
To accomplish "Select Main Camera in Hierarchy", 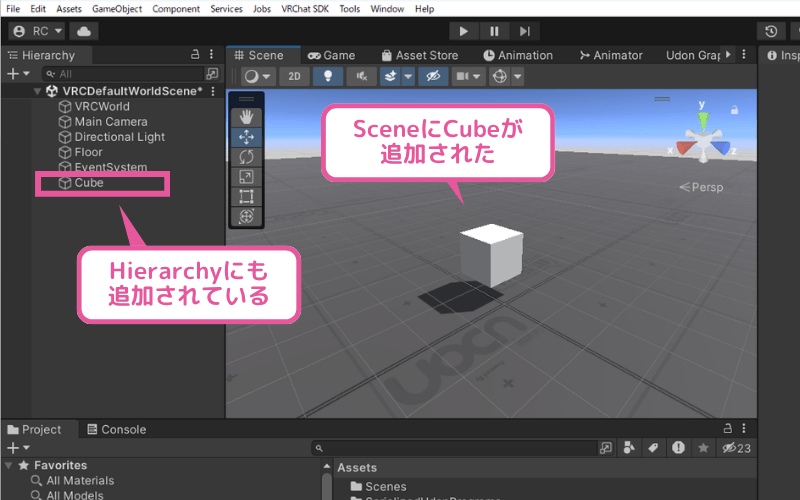I will click(x=103, y=122).
